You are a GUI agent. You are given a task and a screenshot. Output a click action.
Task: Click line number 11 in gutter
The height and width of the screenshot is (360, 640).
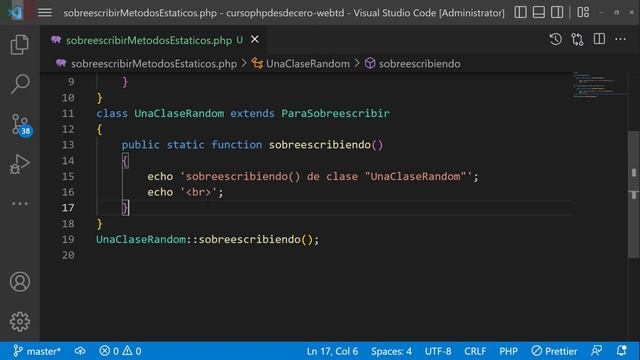click(x=68, y=113)
